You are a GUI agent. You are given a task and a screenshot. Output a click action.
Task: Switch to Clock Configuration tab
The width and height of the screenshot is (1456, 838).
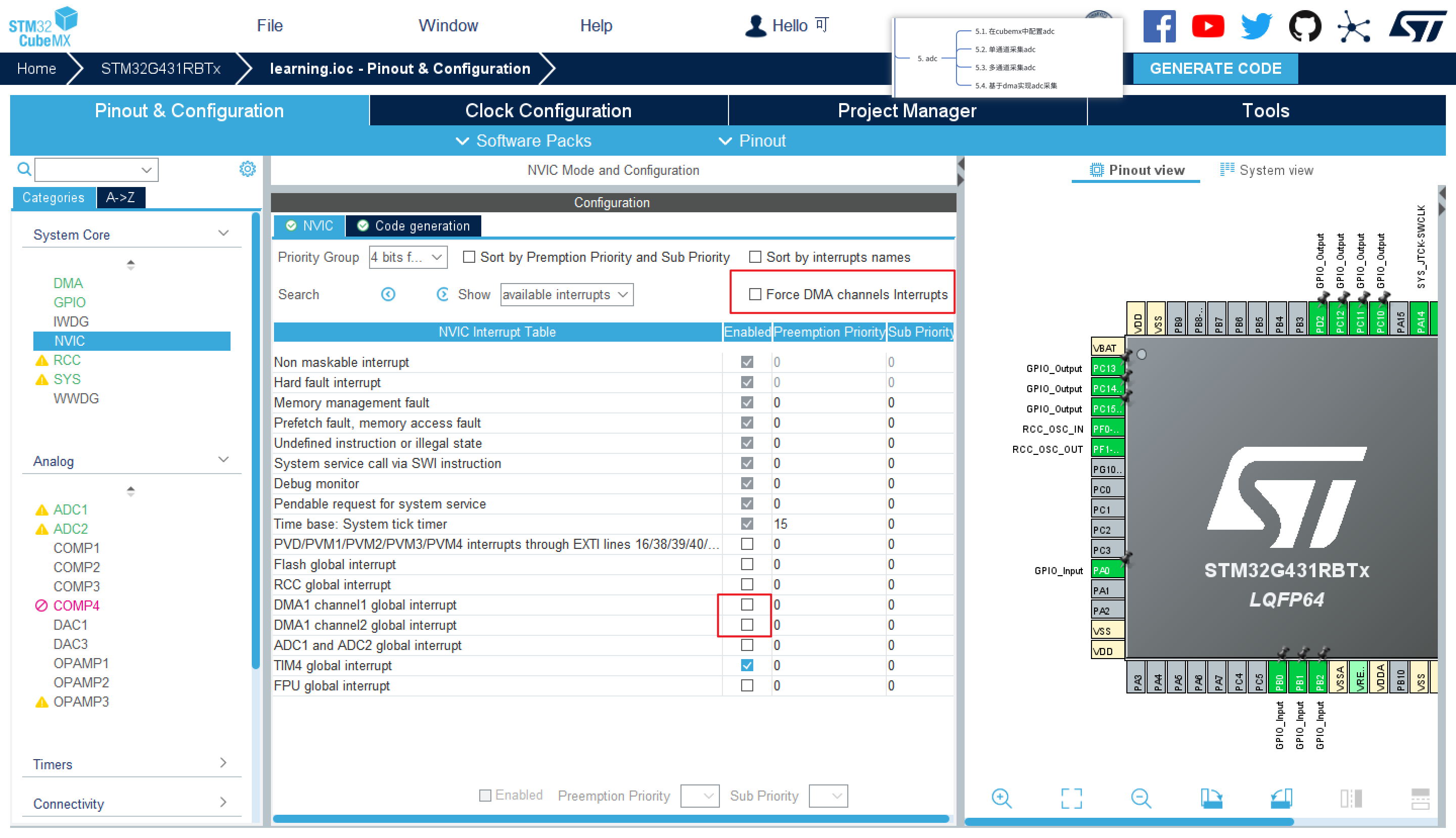click(548, 111)
